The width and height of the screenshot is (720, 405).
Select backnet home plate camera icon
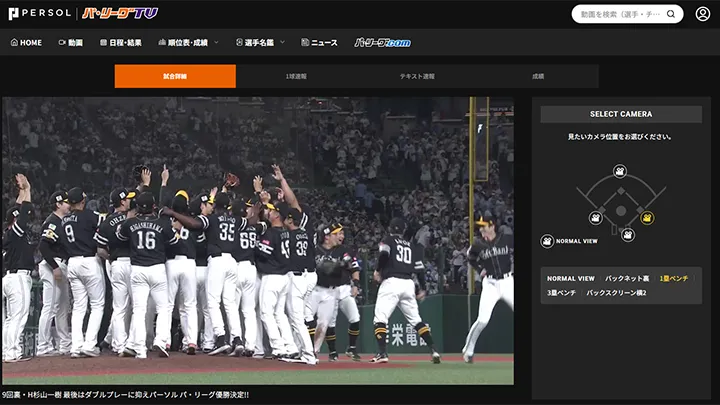(628, 235)
